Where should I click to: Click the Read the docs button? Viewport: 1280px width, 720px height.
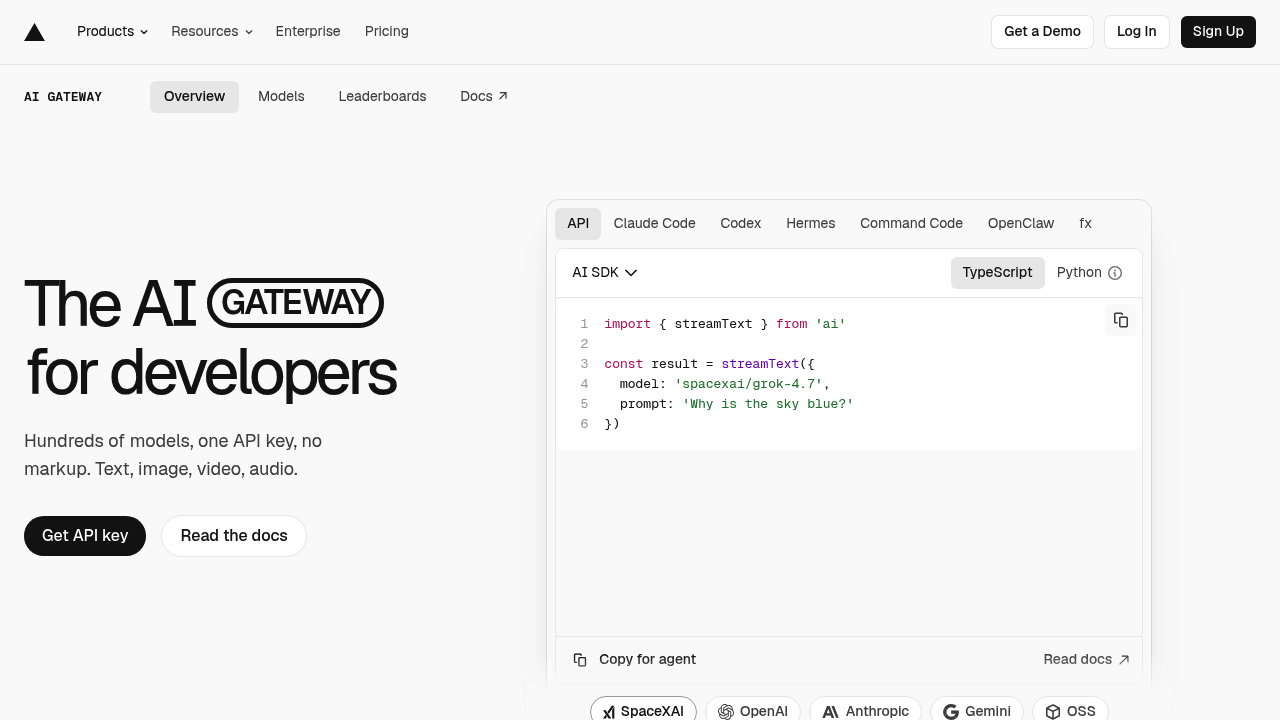click(x=234, y=536)
